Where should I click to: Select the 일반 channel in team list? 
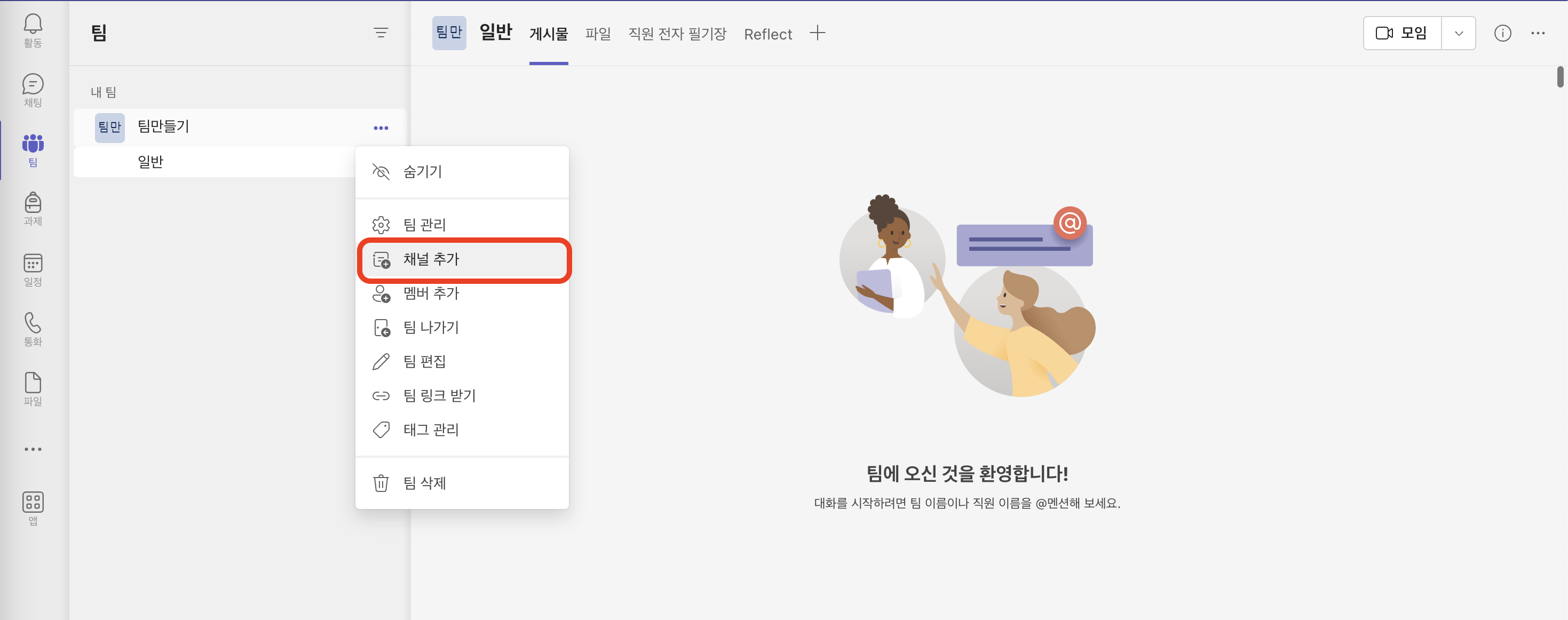pos(151,162)
